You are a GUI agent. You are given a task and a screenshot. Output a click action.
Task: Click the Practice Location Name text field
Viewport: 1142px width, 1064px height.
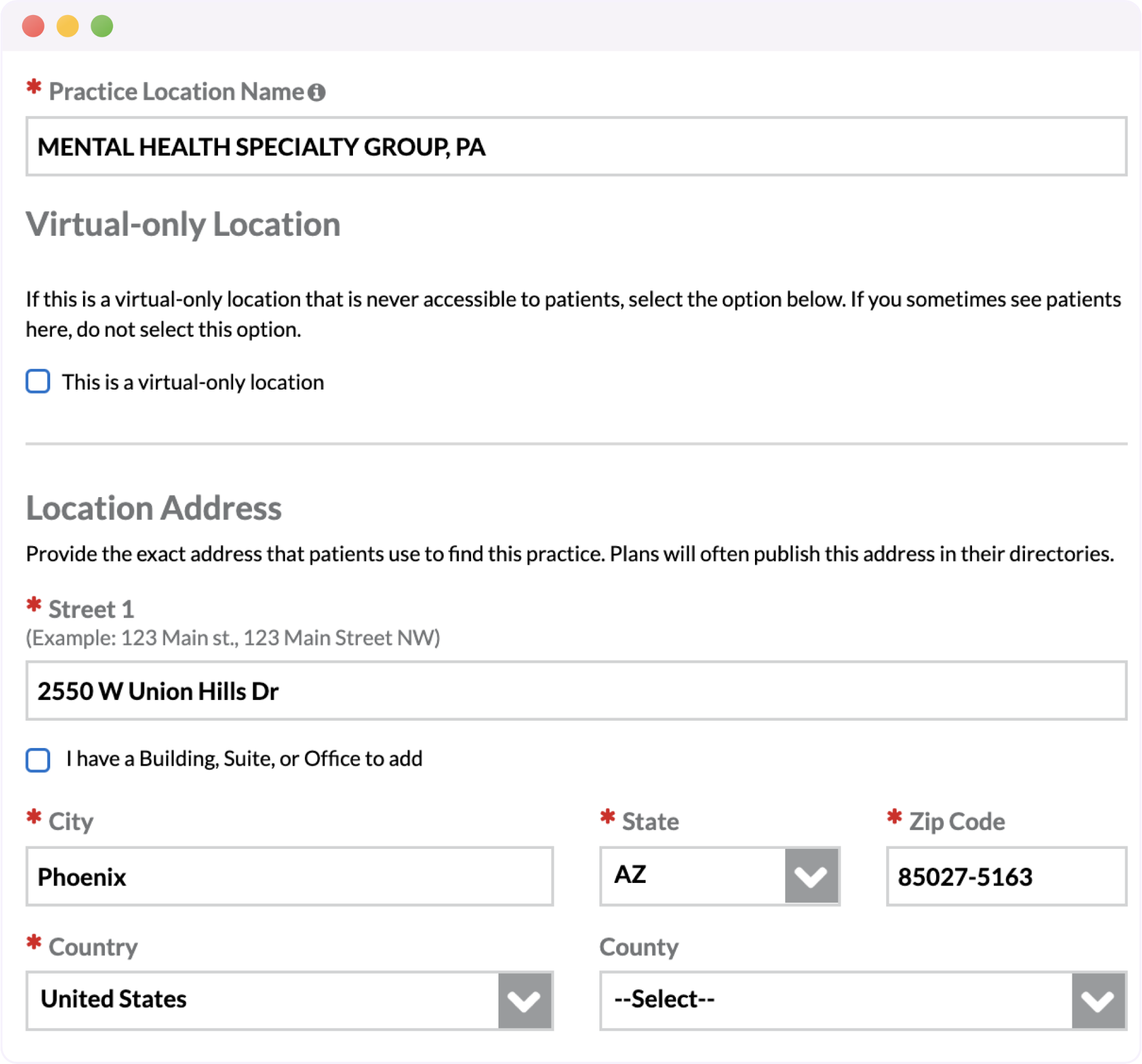[x=575, y=147]
